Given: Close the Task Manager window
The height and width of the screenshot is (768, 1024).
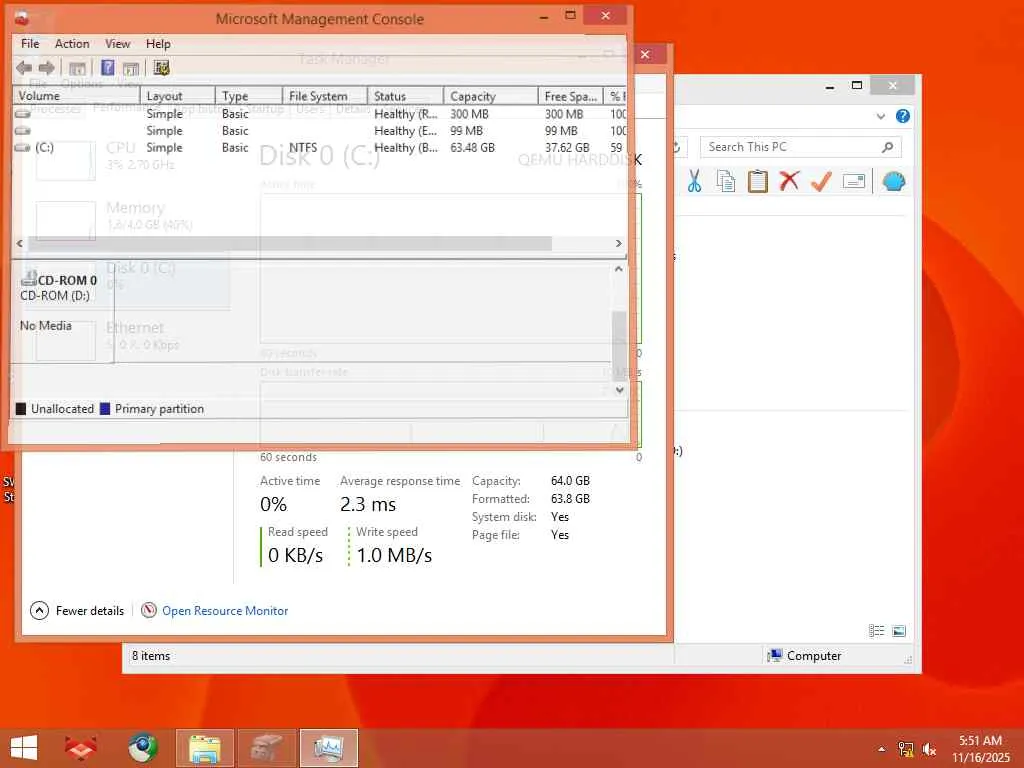Looking at the screenshot, I should [x=645, y=55].
